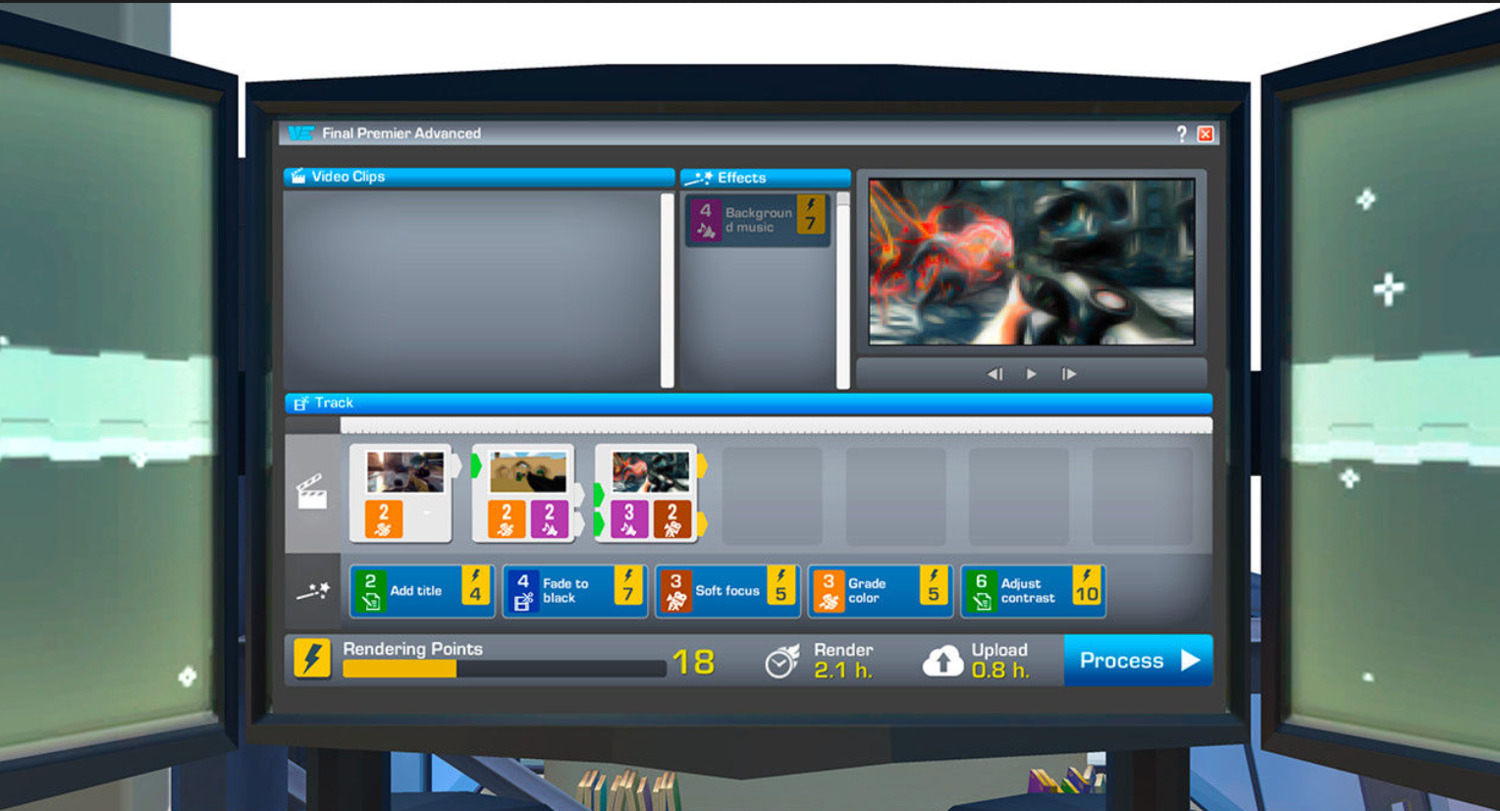The width and height of the screenshot is (1500, 811).
Task: Skip to next frame in preview
Action: pos(1069,374)
